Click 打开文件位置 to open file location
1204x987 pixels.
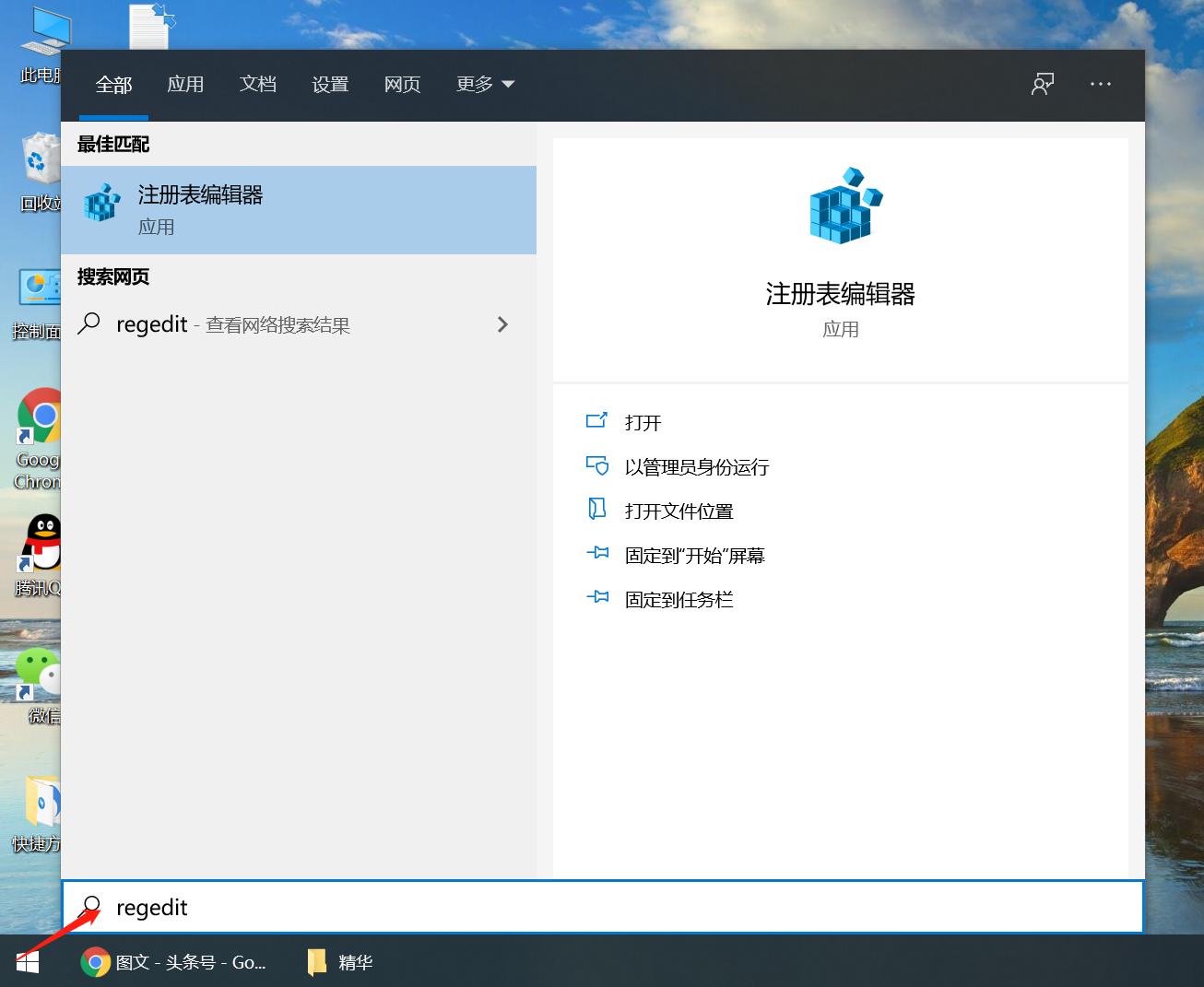(679, 511)
